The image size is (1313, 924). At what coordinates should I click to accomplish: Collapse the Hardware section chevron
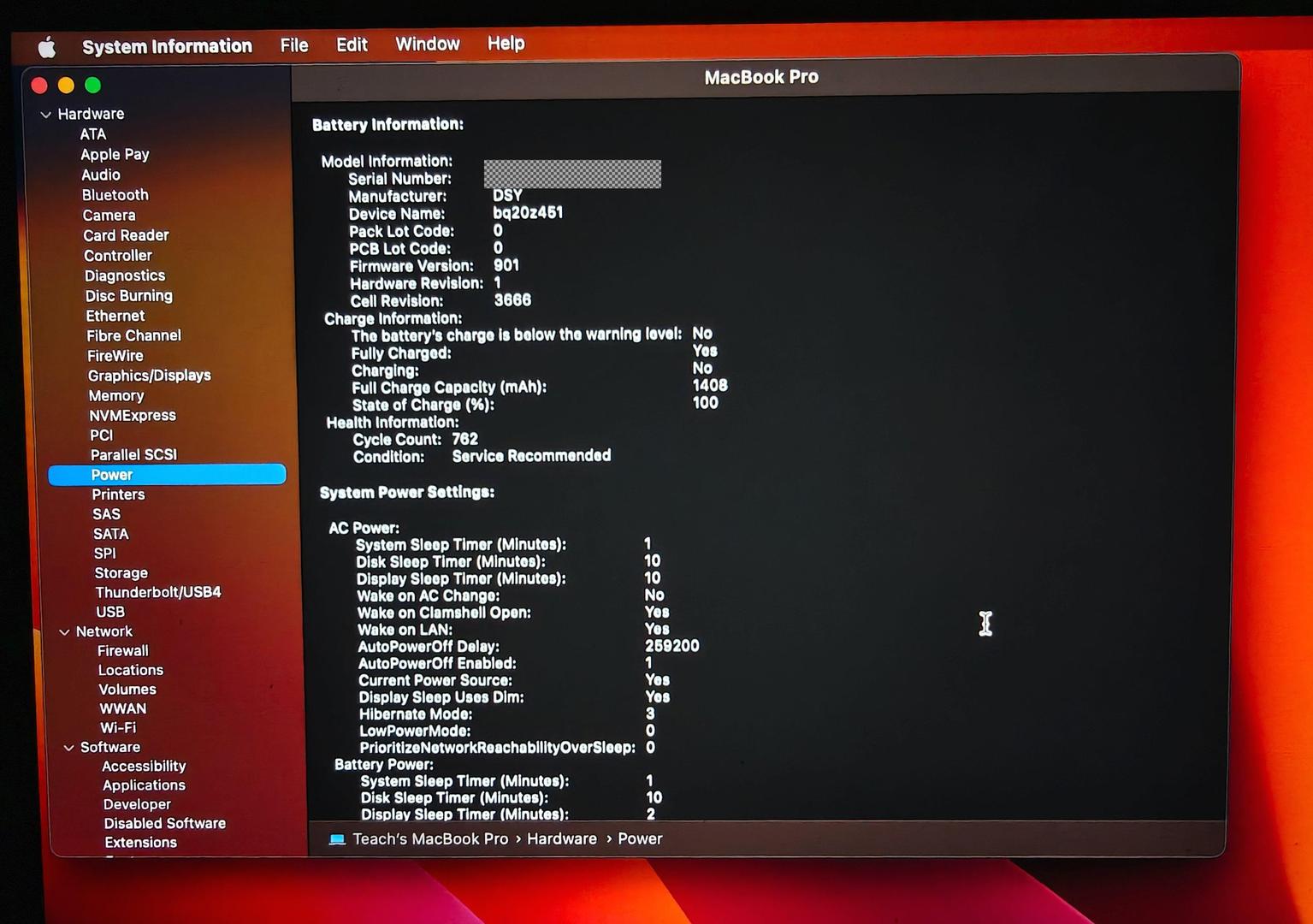46,115
